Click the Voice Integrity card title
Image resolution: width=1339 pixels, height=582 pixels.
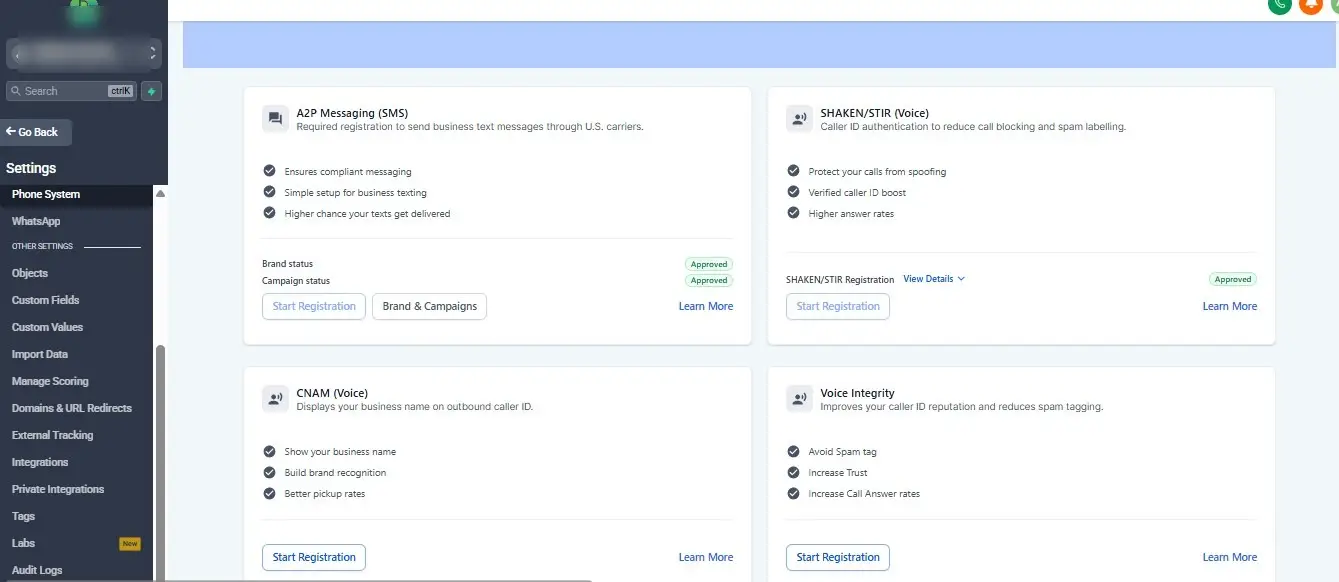[x=858, y=393]
